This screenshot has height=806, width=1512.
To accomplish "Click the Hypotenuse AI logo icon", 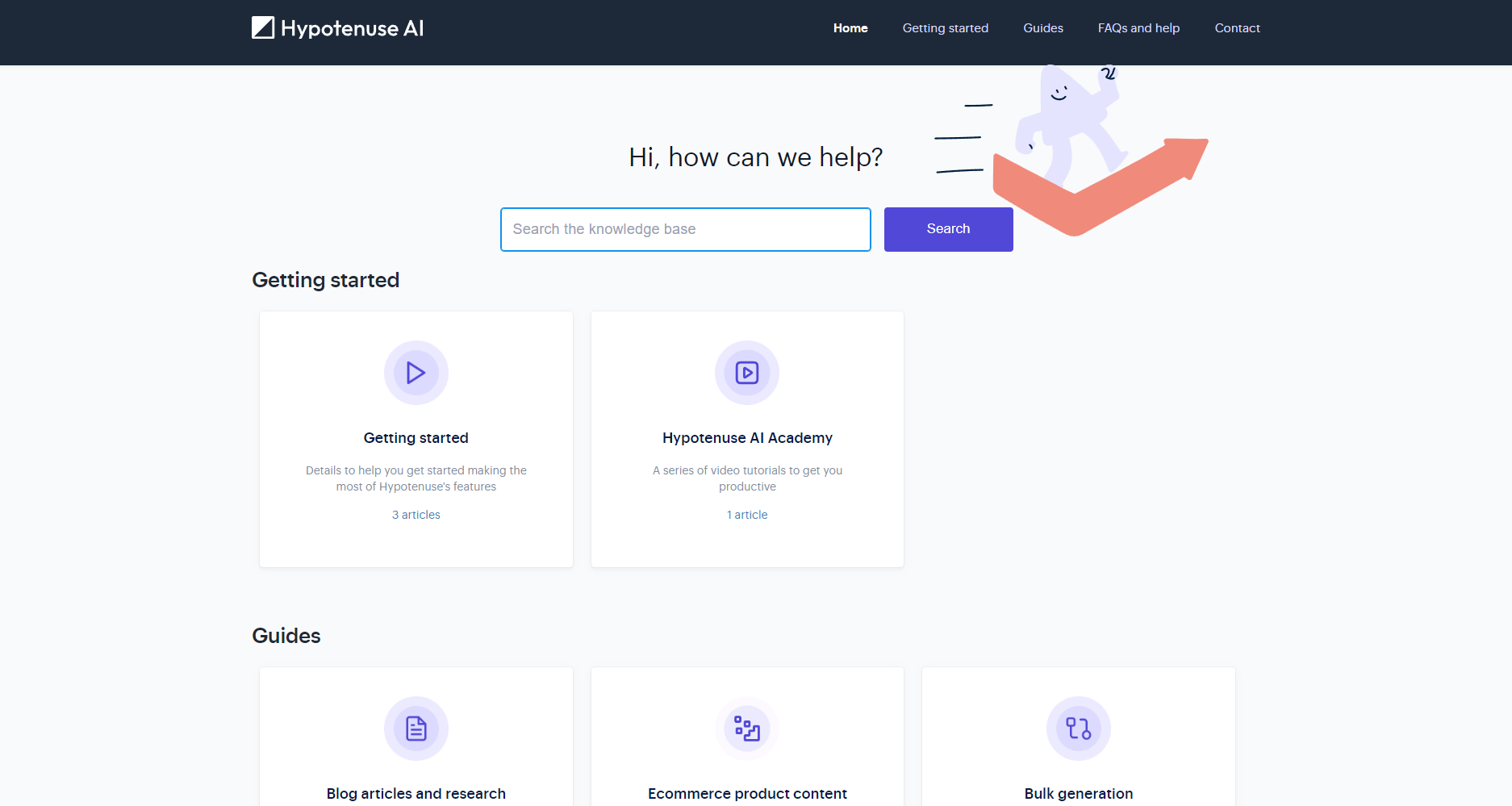I will coord(263,28).
